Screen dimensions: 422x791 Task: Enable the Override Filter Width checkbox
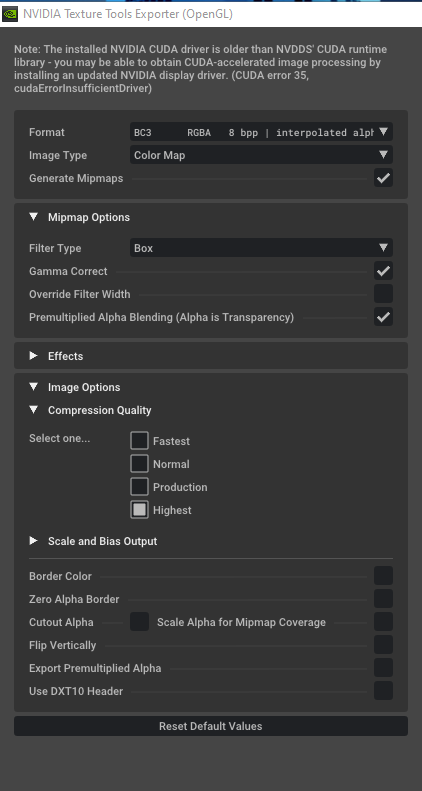tap(383, 294)
